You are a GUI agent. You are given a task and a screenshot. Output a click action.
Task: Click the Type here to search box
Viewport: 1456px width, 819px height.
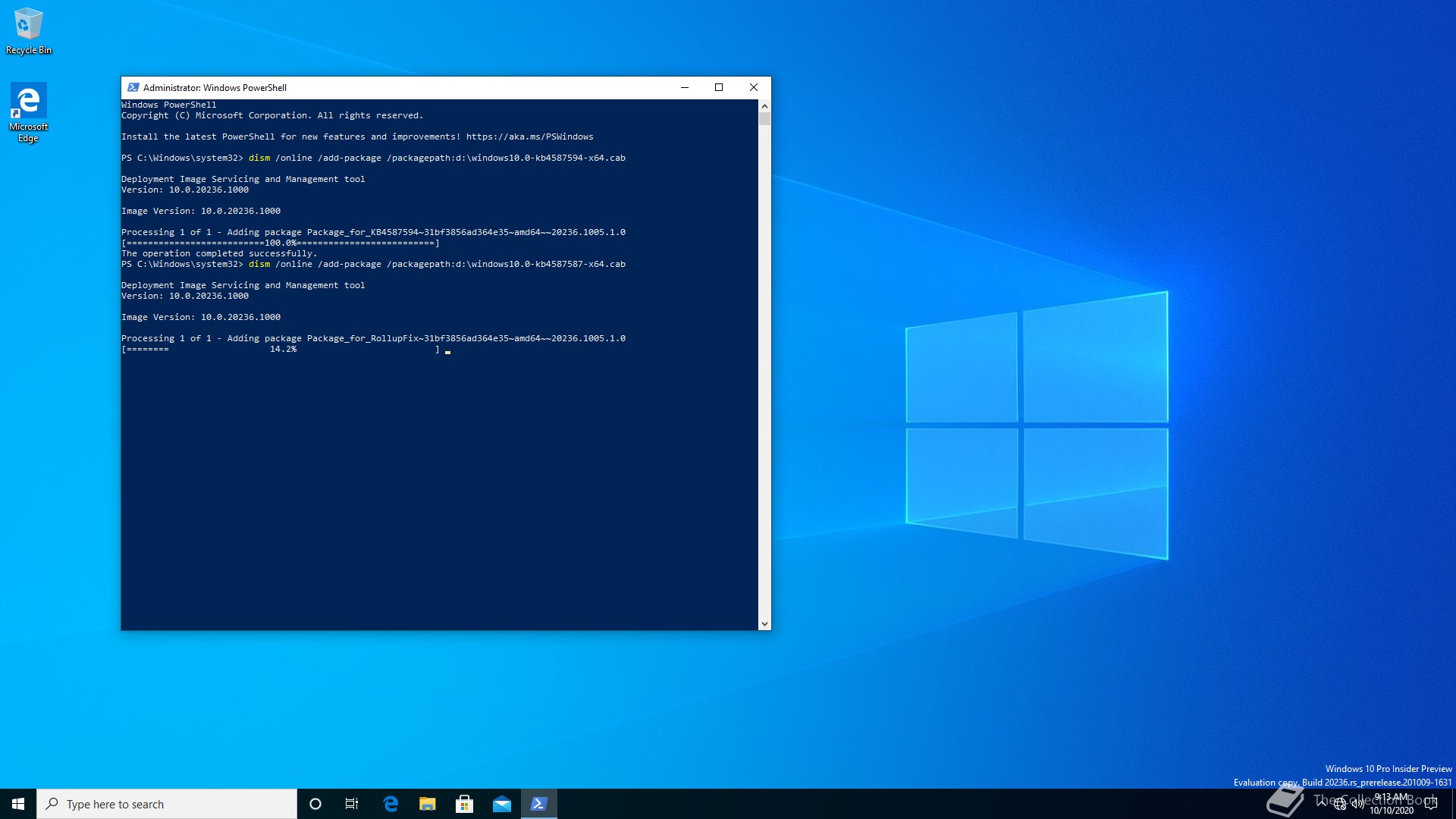point(167,804)
